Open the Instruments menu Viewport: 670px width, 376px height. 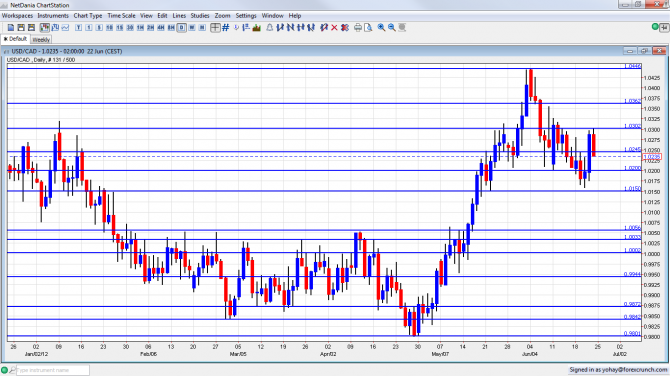tap(53, 15)
